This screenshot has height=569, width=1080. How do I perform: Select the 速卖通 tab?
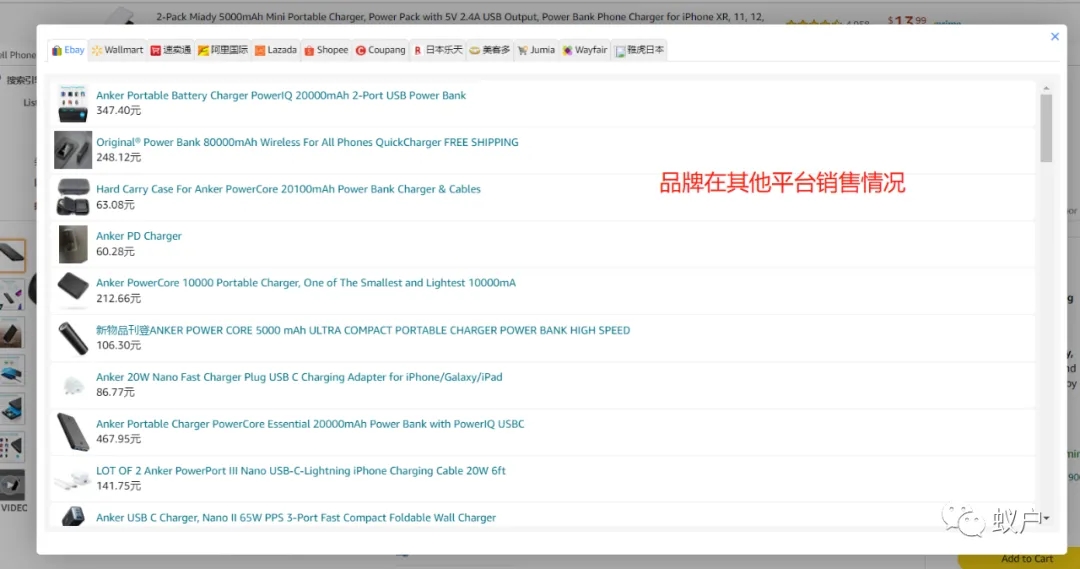point(171,50)
